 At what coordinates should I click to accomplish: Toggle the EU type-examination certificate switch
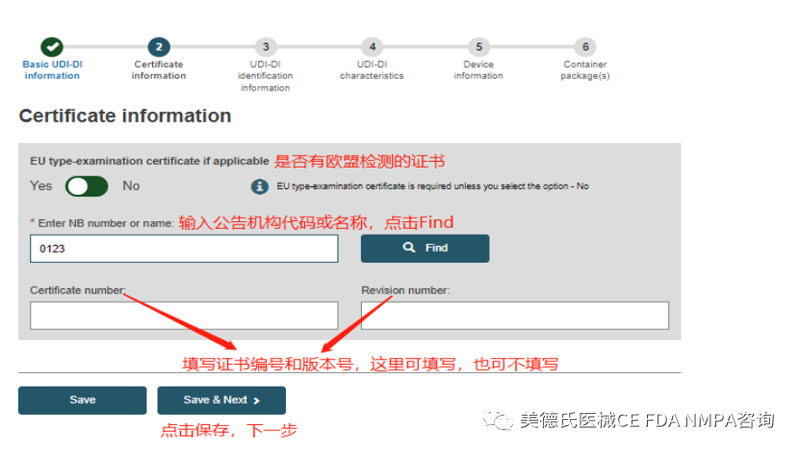87,186
